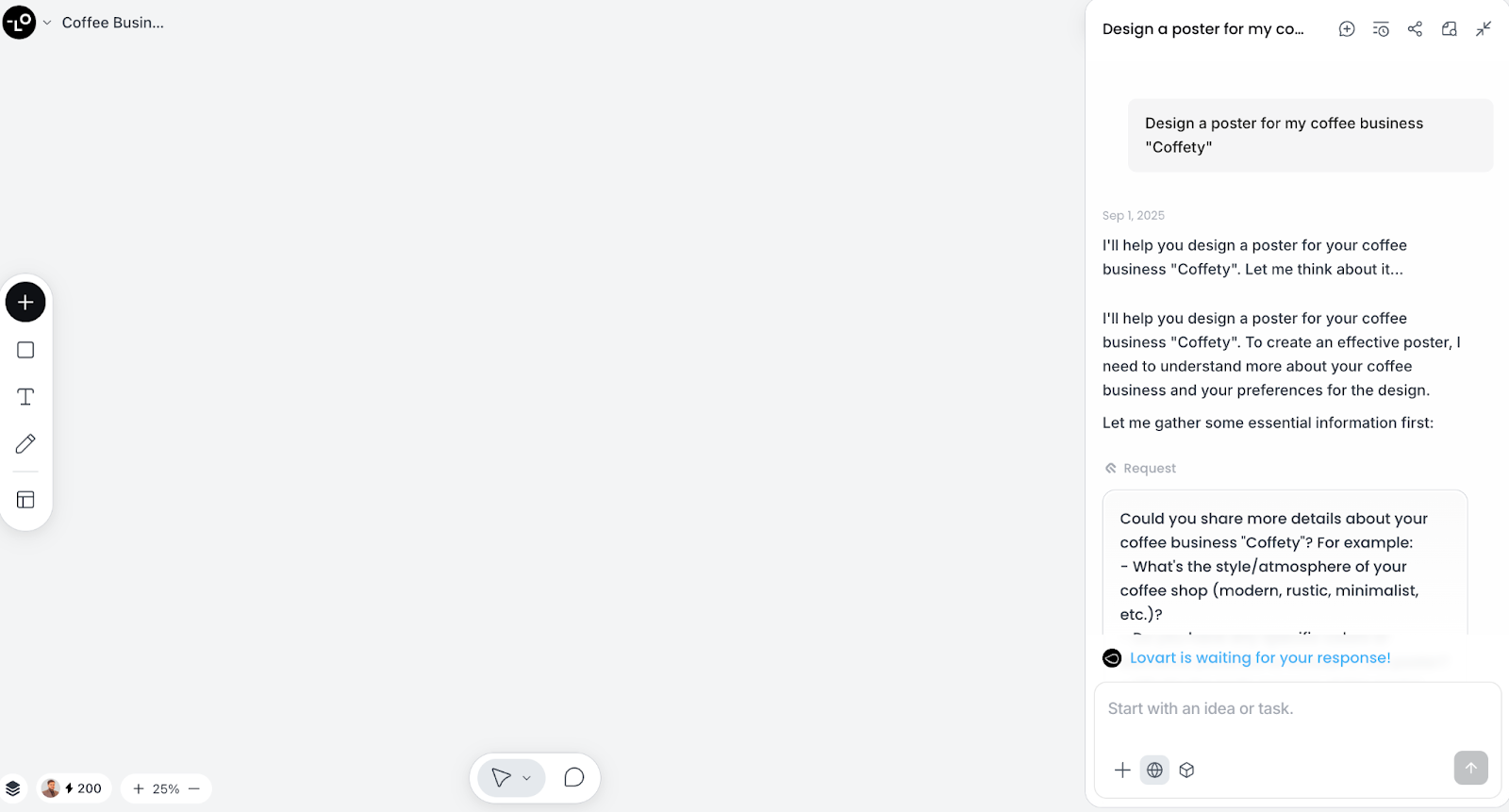This screenshot has height=812, width=1509.
Task: Expand the project menu next to the Lovart logo
Action: pyautogui.click(x=45, y=22)
